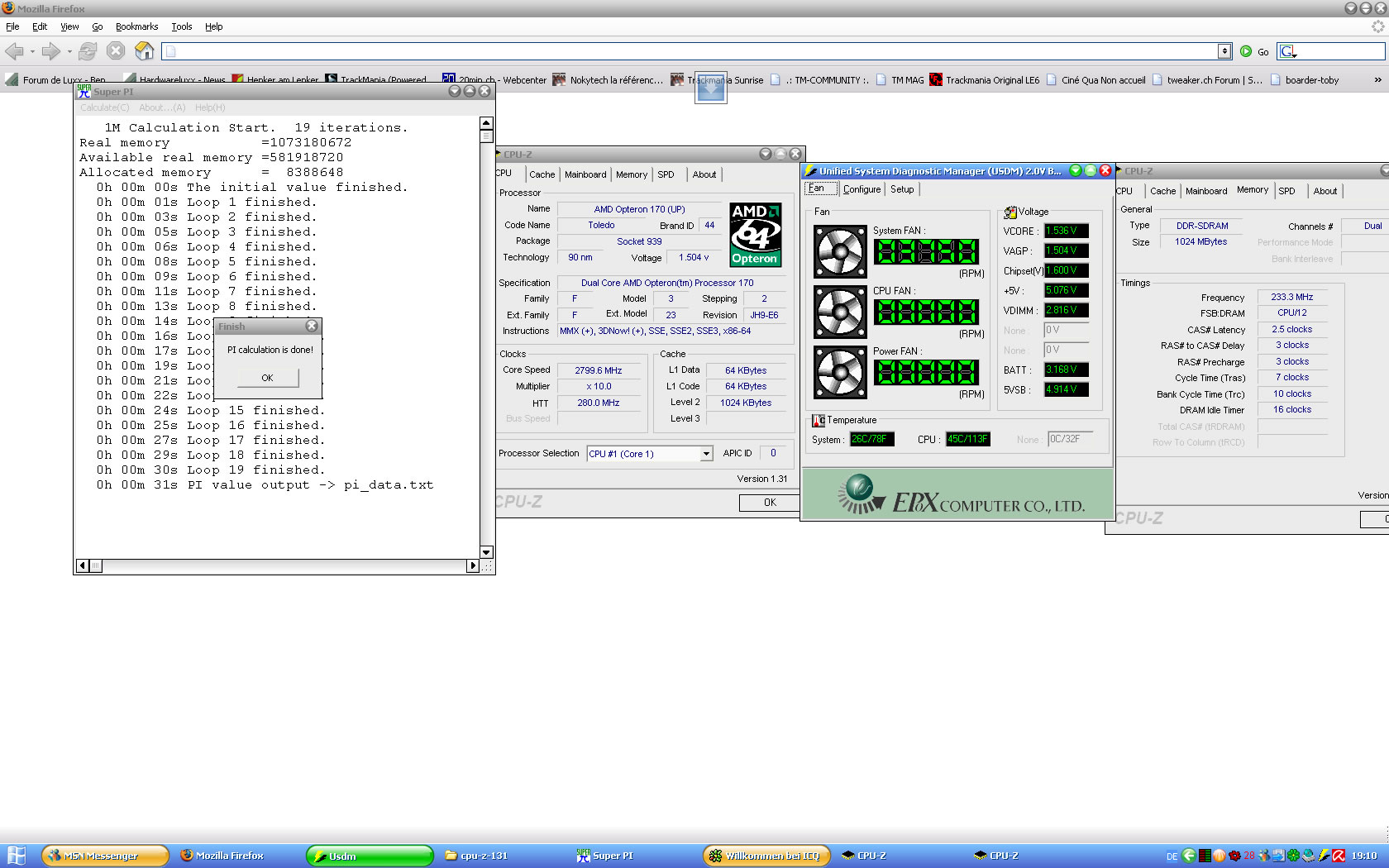Show more bookmarks with toolbar chevron
This screenshot has height=868, width=1389.
(1377, 80)
